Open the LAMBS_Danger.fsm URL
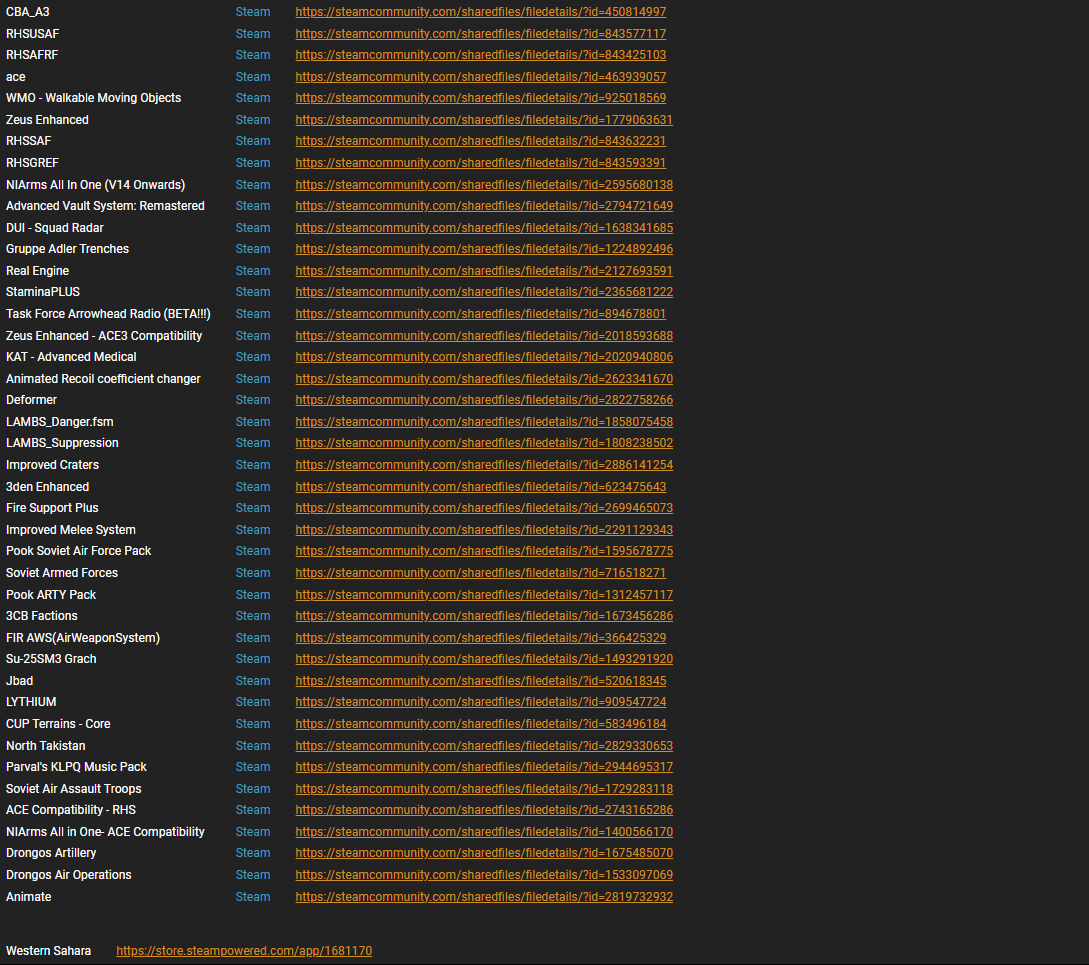The image size is (1089, 965). (484, 422)
